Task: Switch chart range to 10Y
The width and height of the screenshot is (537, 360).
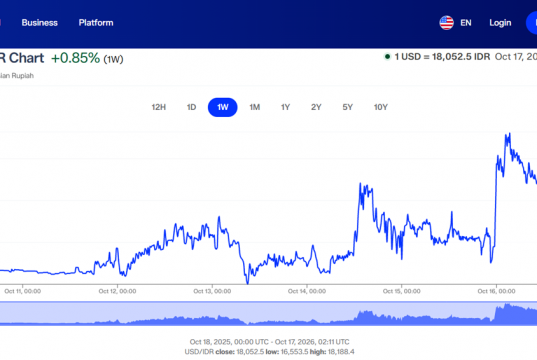Action: (x=380, y=107)
